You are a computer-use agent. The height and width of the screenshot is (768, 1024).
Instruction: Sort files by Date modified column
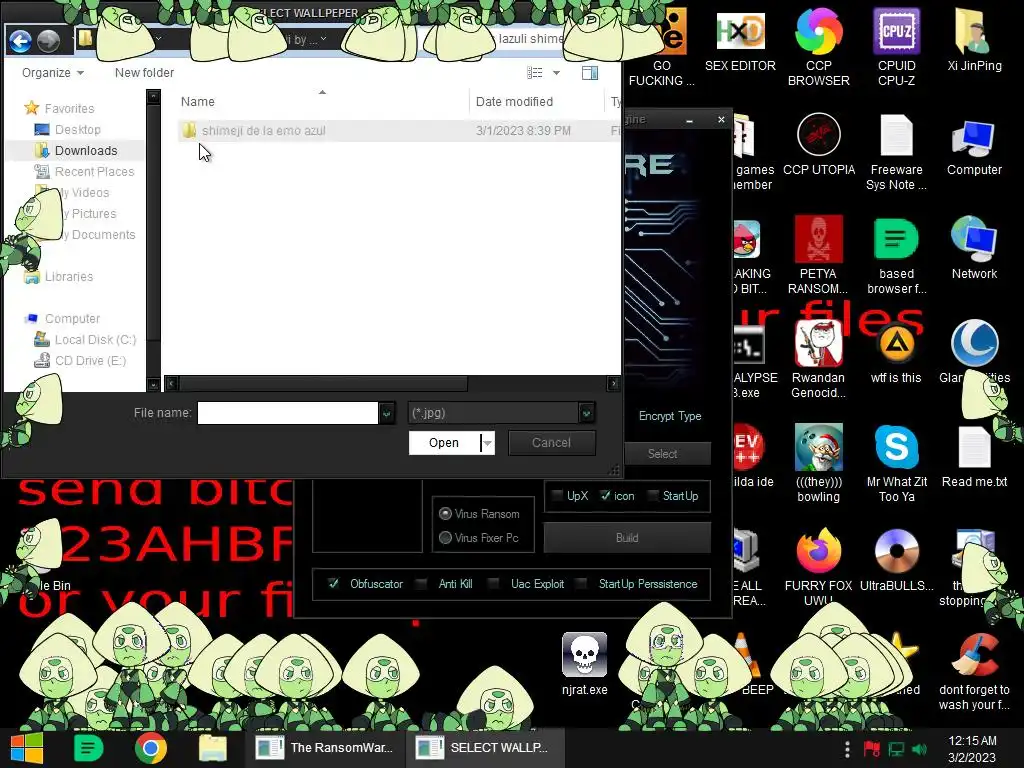tap(514, 101)
